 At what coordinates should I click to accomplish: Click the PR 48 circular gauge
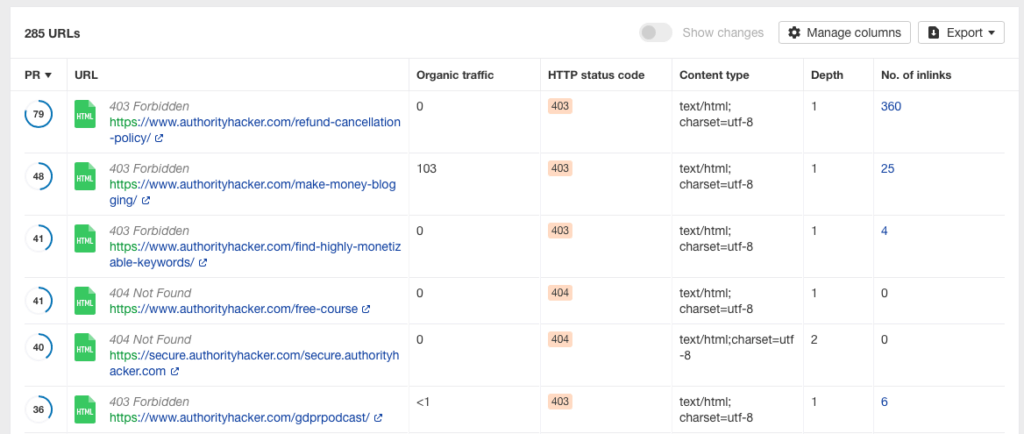point(39,176)
